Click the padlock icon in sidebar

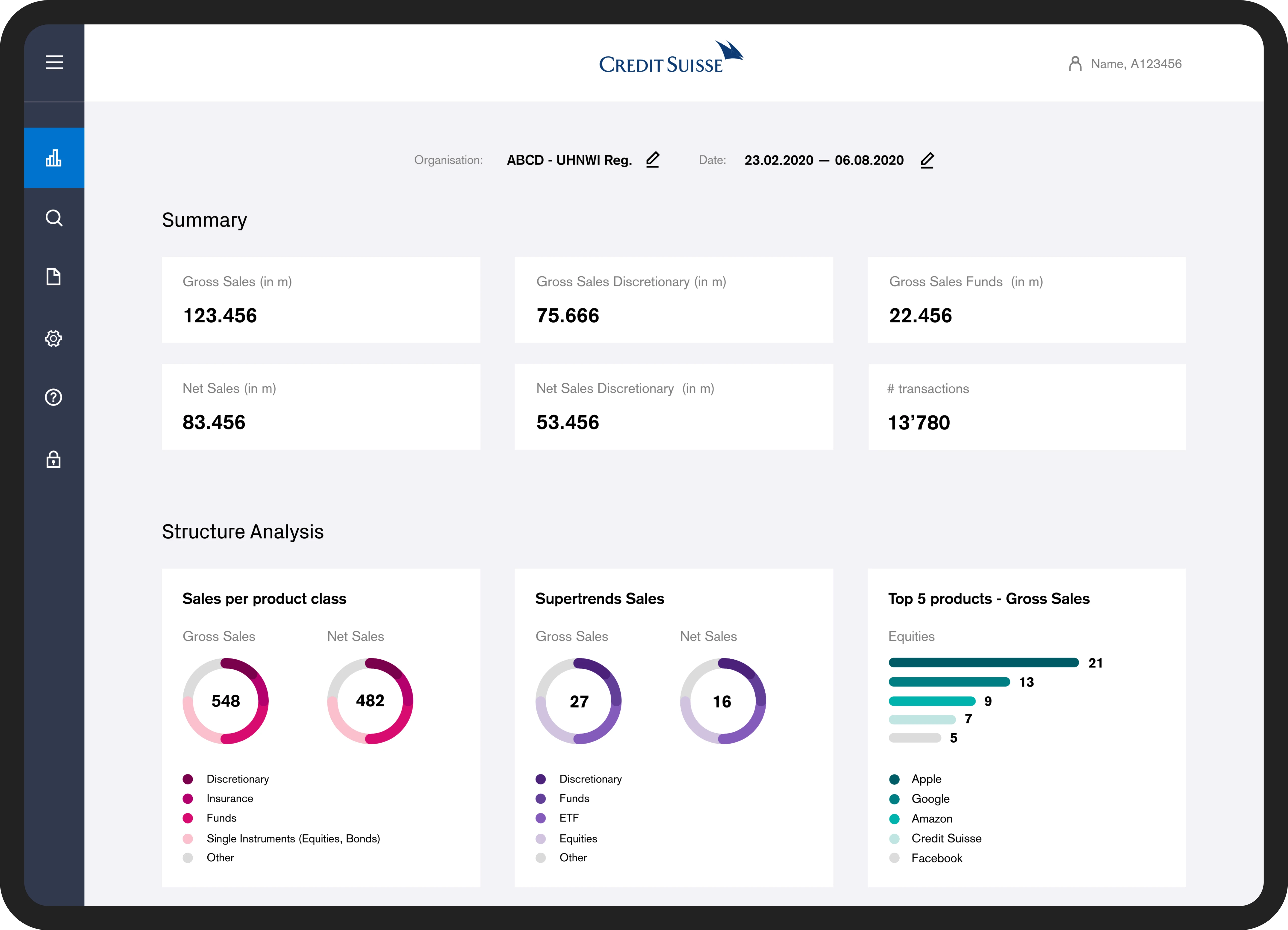click(53, 459)
